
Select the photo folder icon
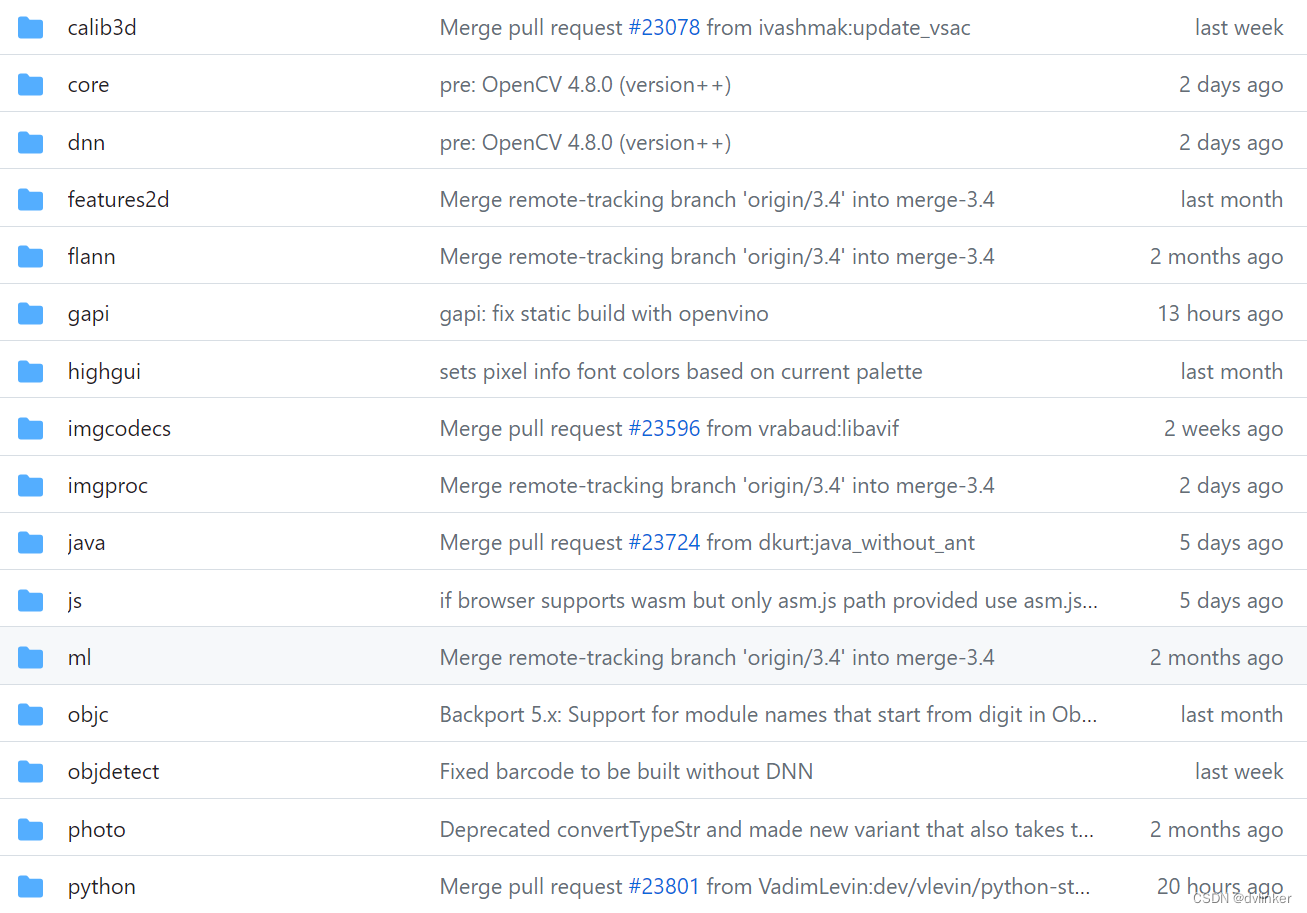31,830
